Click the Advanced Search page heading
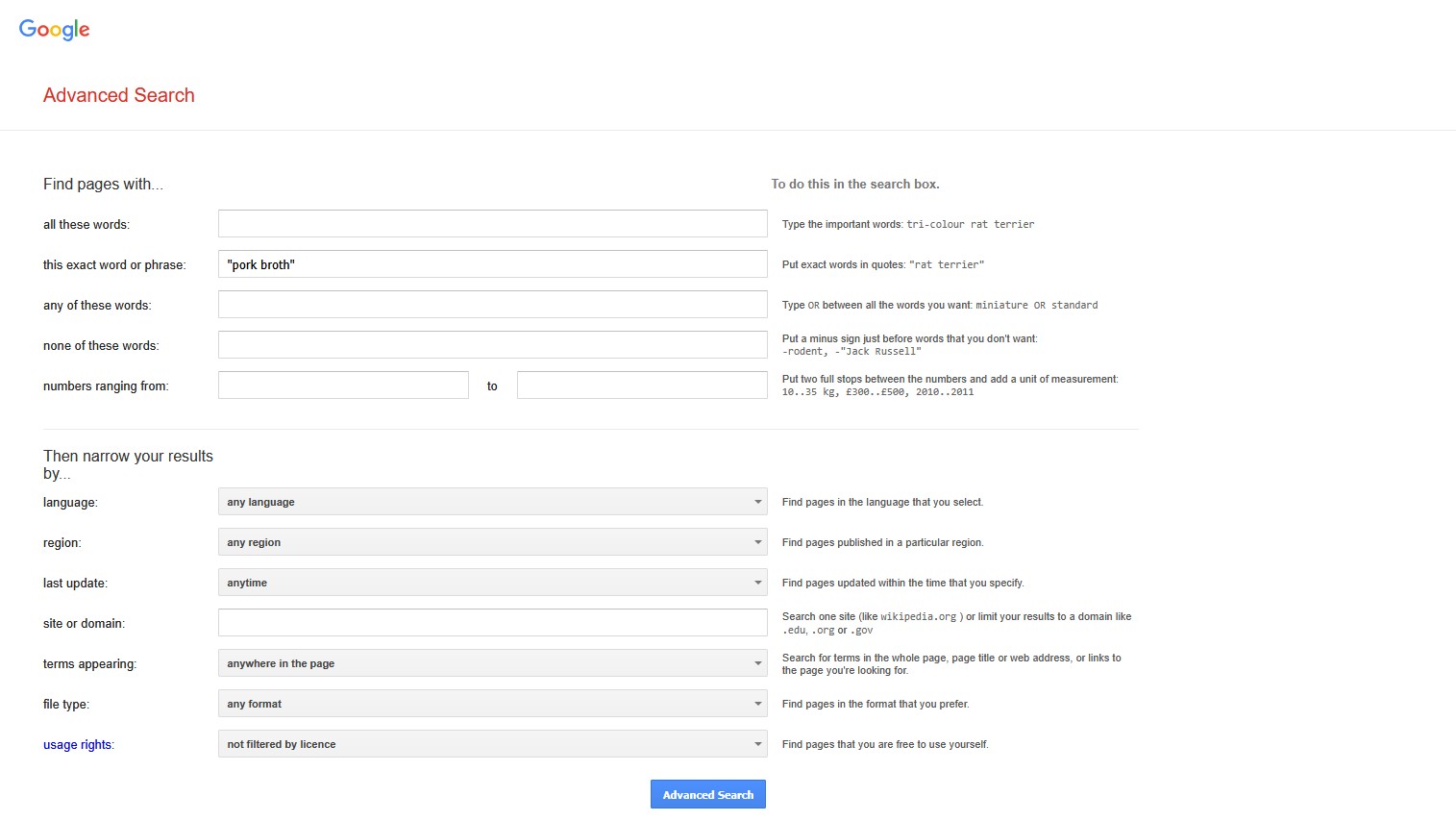Image resolution: width=1456 pixels, height=821 pixels. pyautogui.click(x=119, y=95)
